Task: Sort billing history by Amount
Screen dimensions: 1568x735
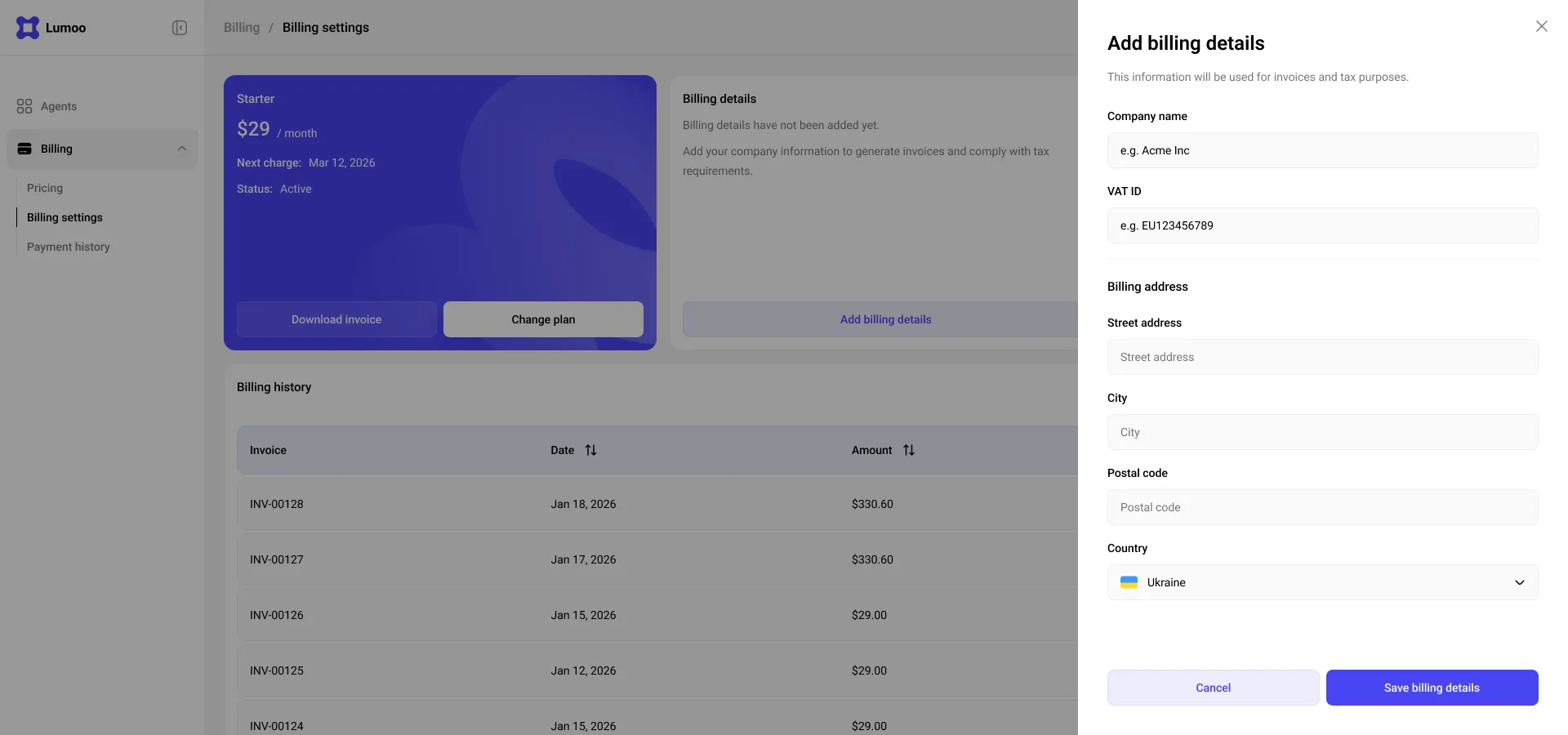Action: [x=909, y=450]
